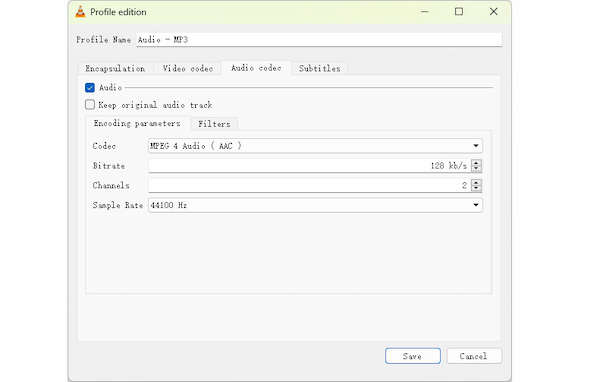Minimize the Profile edition window
This screenshot has height=382, width=600.
(425, 11)
